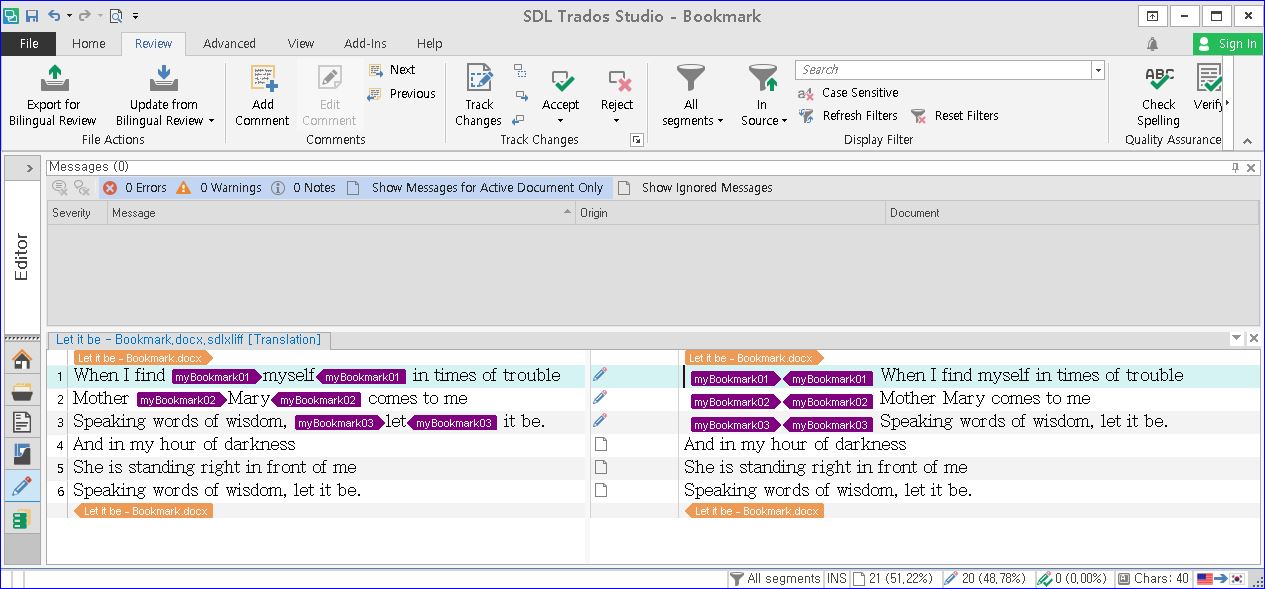Sort messages by the Origin column header
The height and width of the screenshot is (589, 1265).
pyautogui.click(x=730, y=213)
